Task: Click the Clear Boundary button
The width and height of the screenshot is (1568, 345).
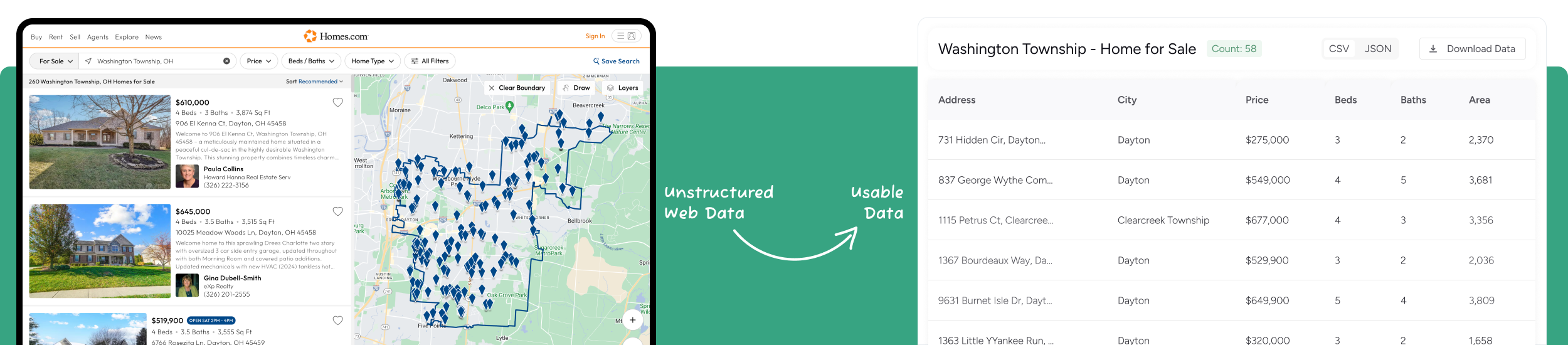Action: [x=517, y=88]
